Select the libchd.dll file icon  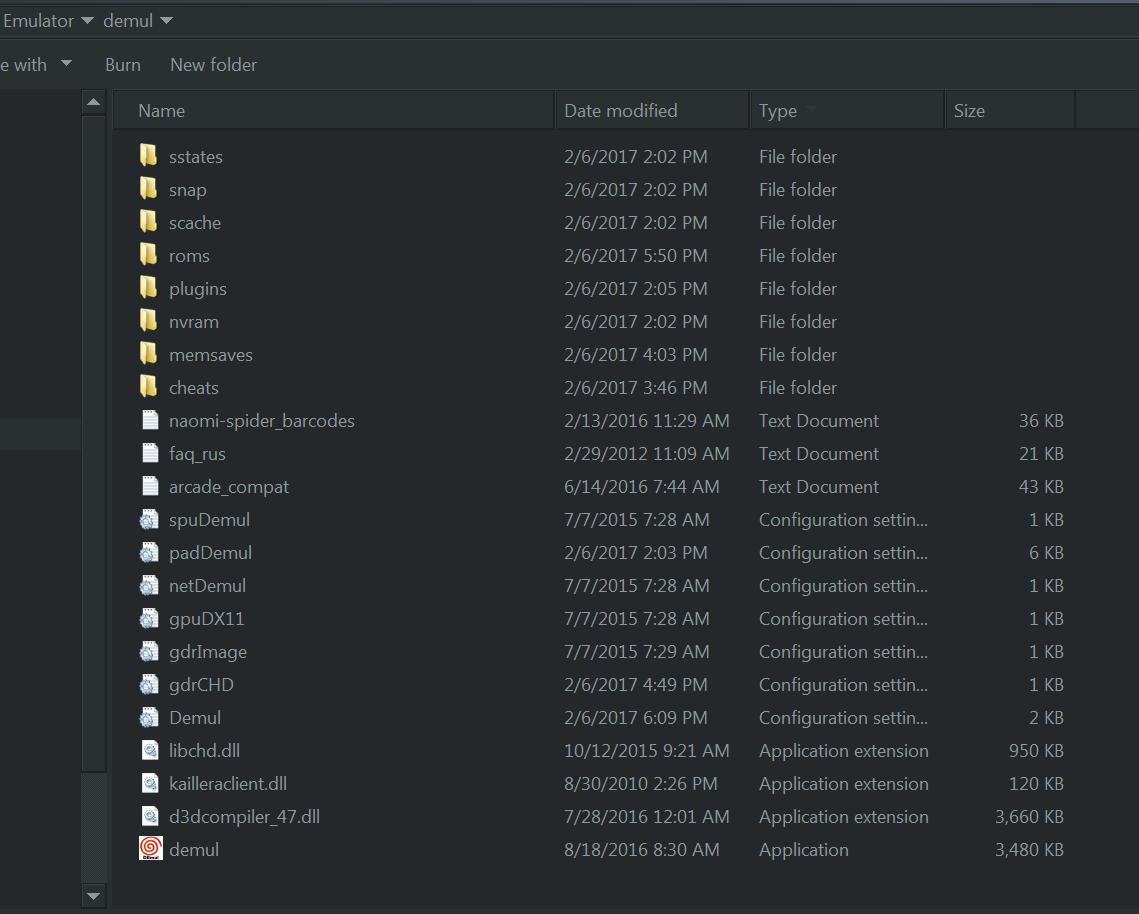(x=150, y=751)
